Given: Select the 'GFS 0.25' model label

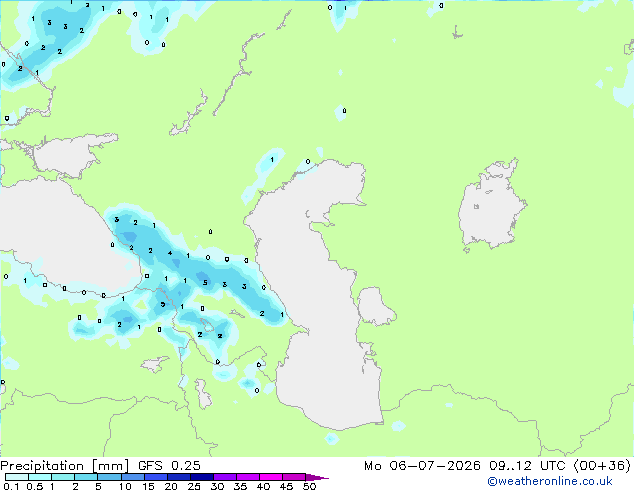Looking at the screenshot, I should 169,466.
